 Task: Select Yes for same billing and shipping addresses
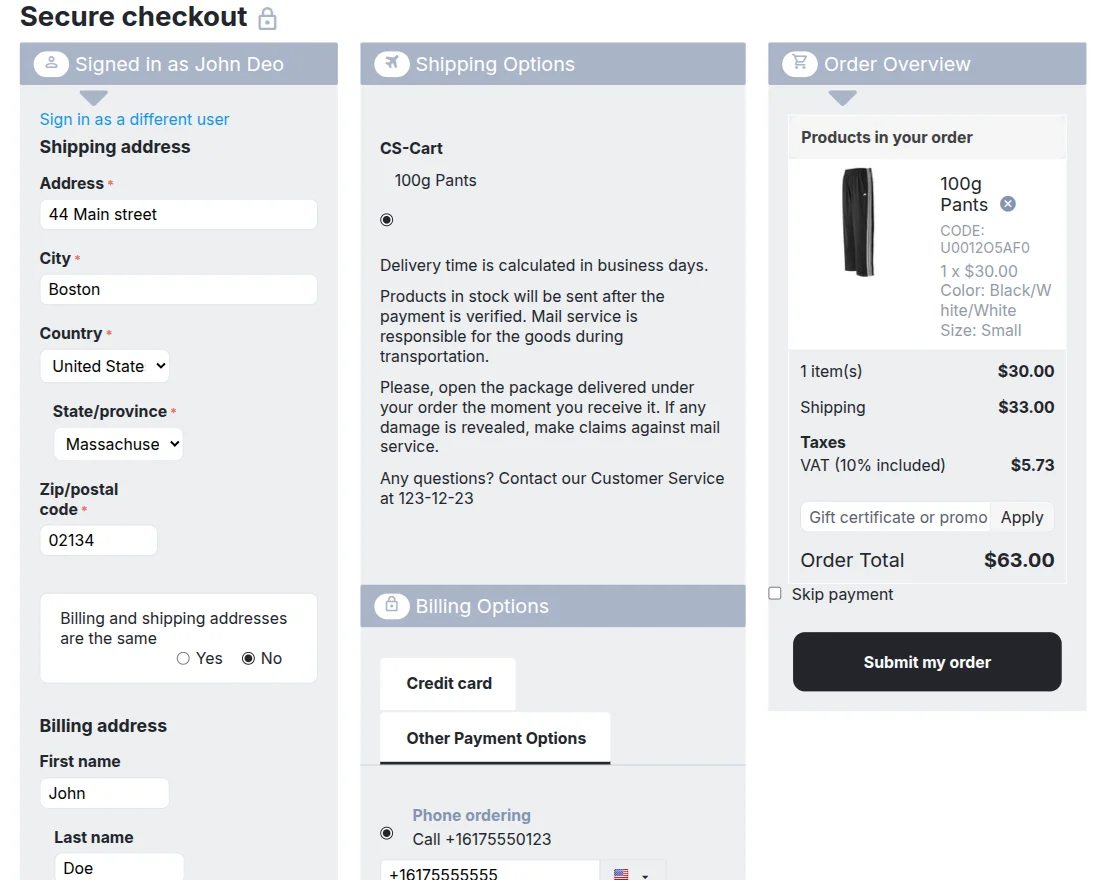point(183,658)
